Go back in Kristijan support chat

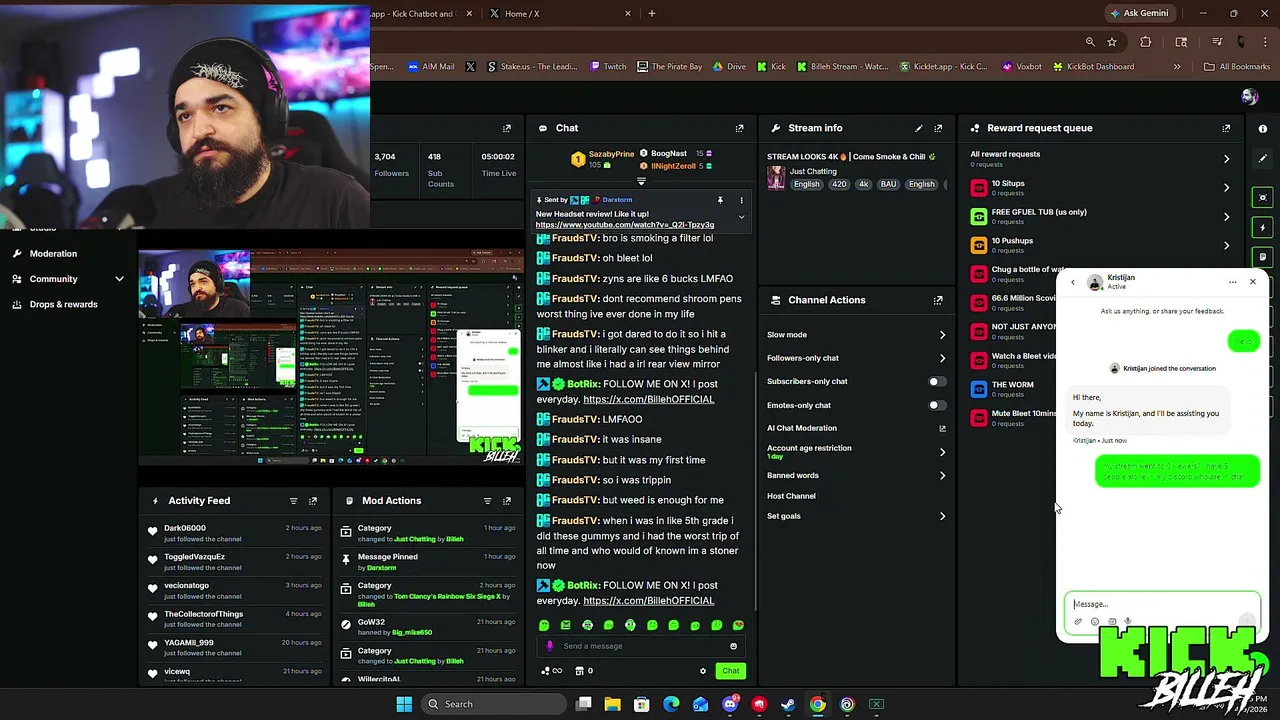(x=1073, y=283)
